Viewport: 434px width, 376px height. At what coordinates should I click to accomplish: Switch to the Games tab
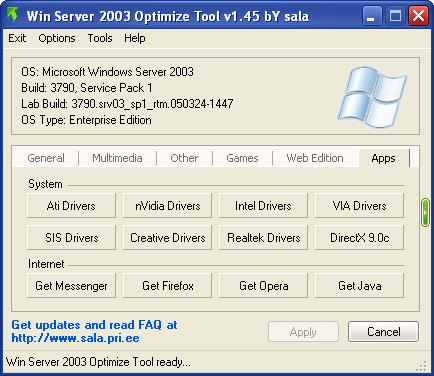[242, 158]
